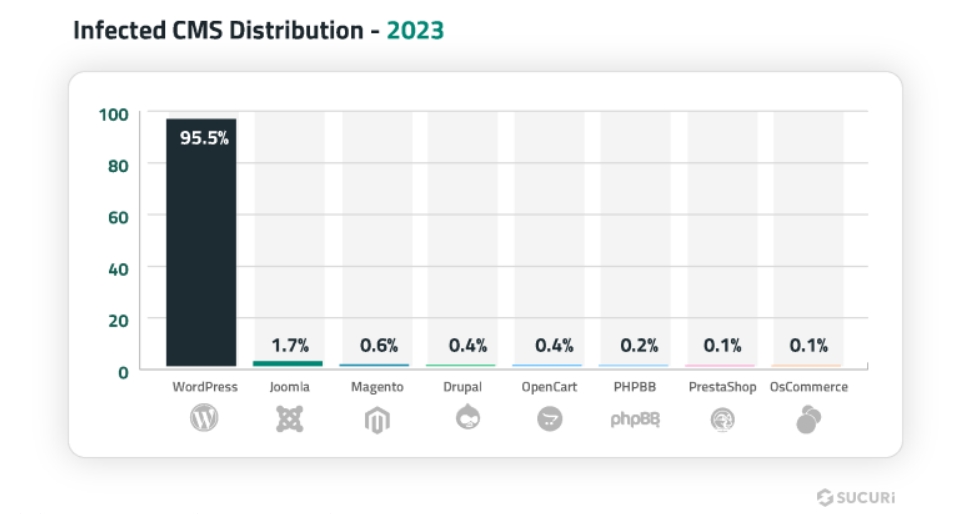Click the PrestaShop logo icon

point(722,421)
